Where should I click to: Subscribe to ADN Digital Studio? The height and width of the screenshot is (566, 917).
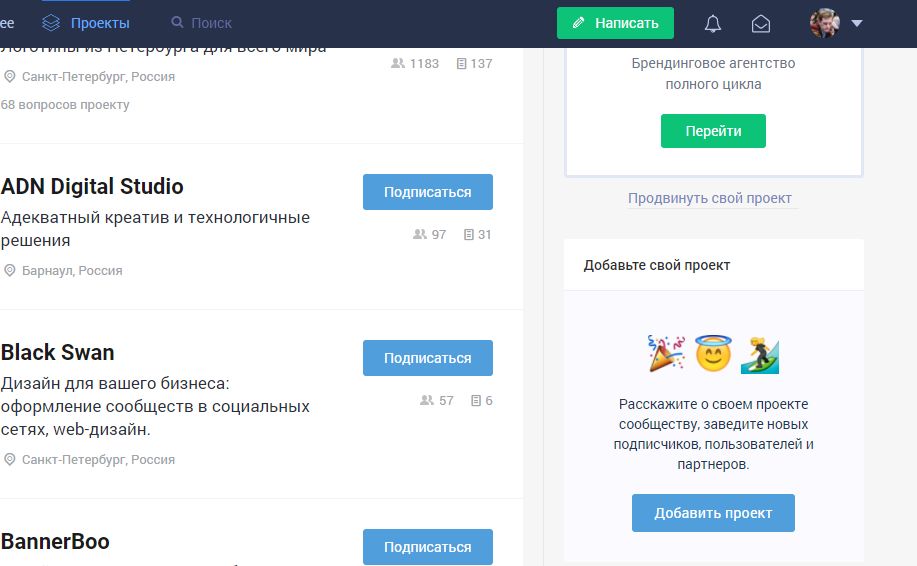pyautogui.click(x=428, y=192)
